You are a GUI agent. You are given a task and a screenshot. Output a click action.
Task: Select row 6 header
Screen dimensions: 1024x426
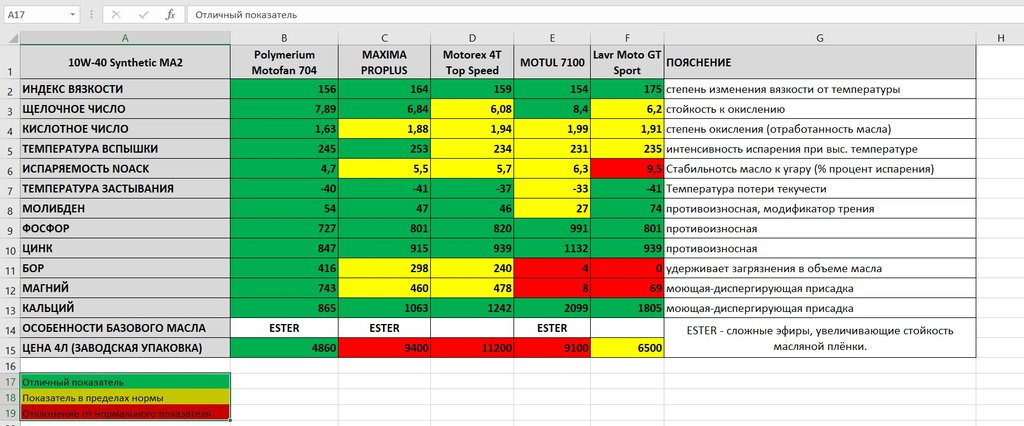click(x=10, y=169)
